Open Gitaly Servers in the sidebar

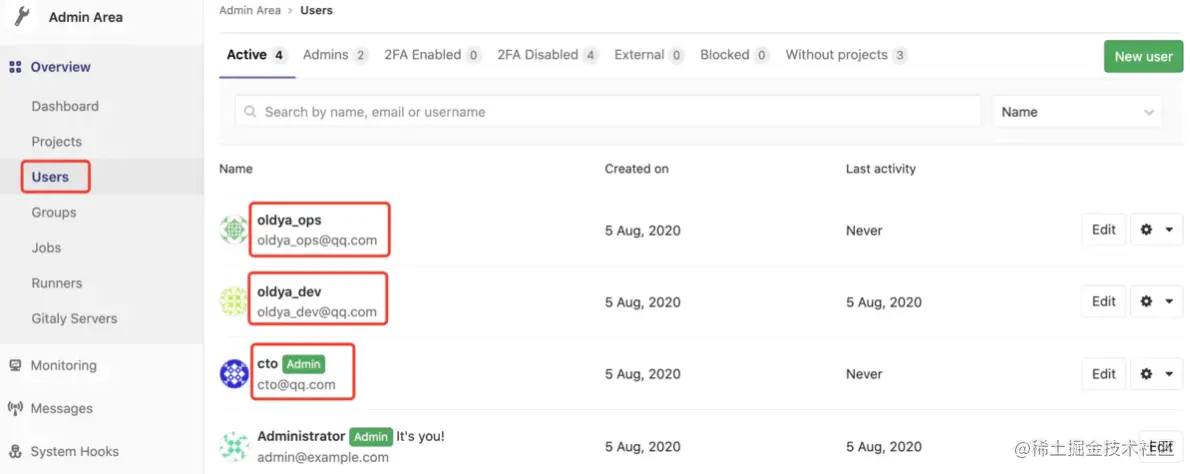point(74,319)
